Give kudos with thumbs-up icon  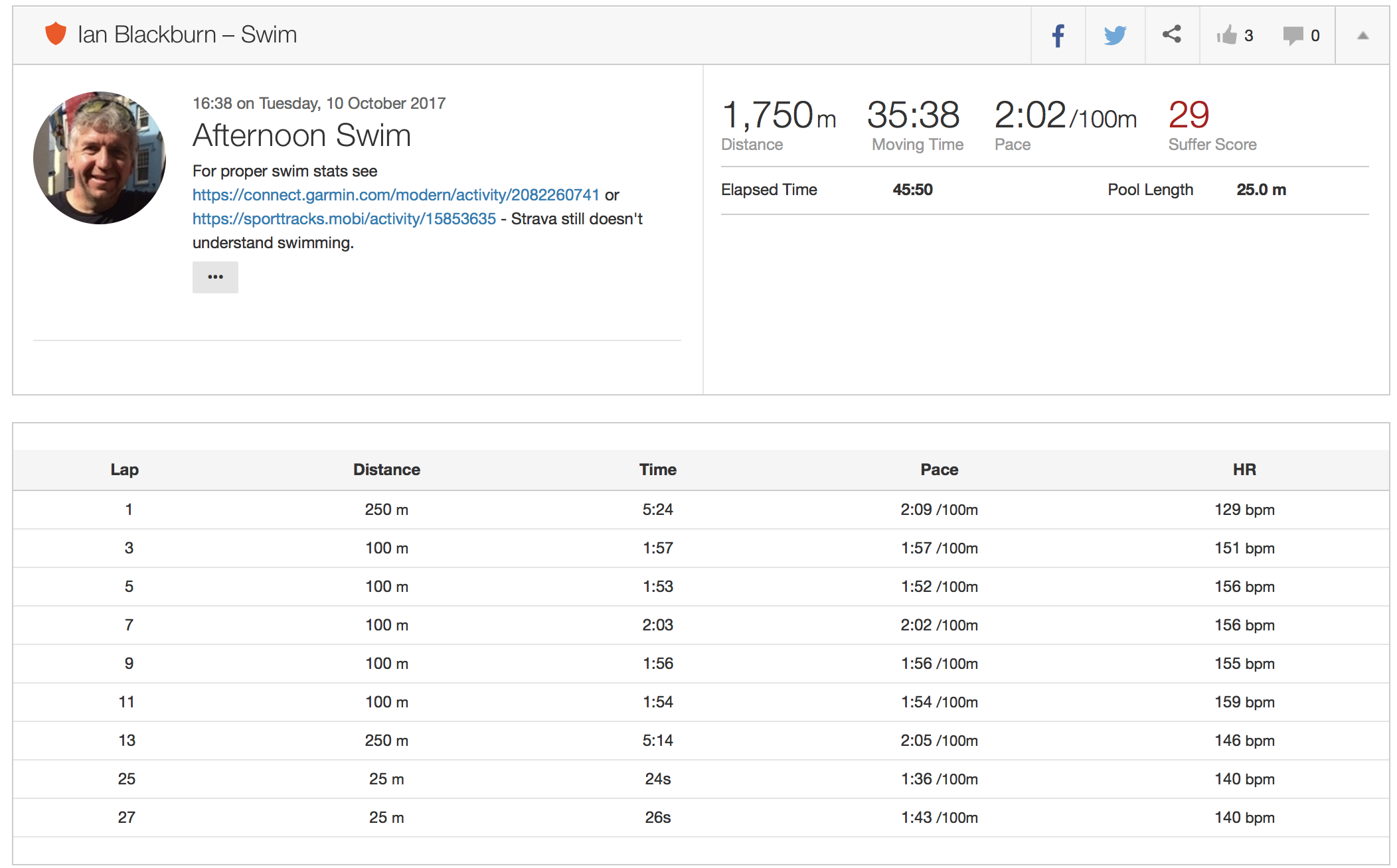(1227, 35)
